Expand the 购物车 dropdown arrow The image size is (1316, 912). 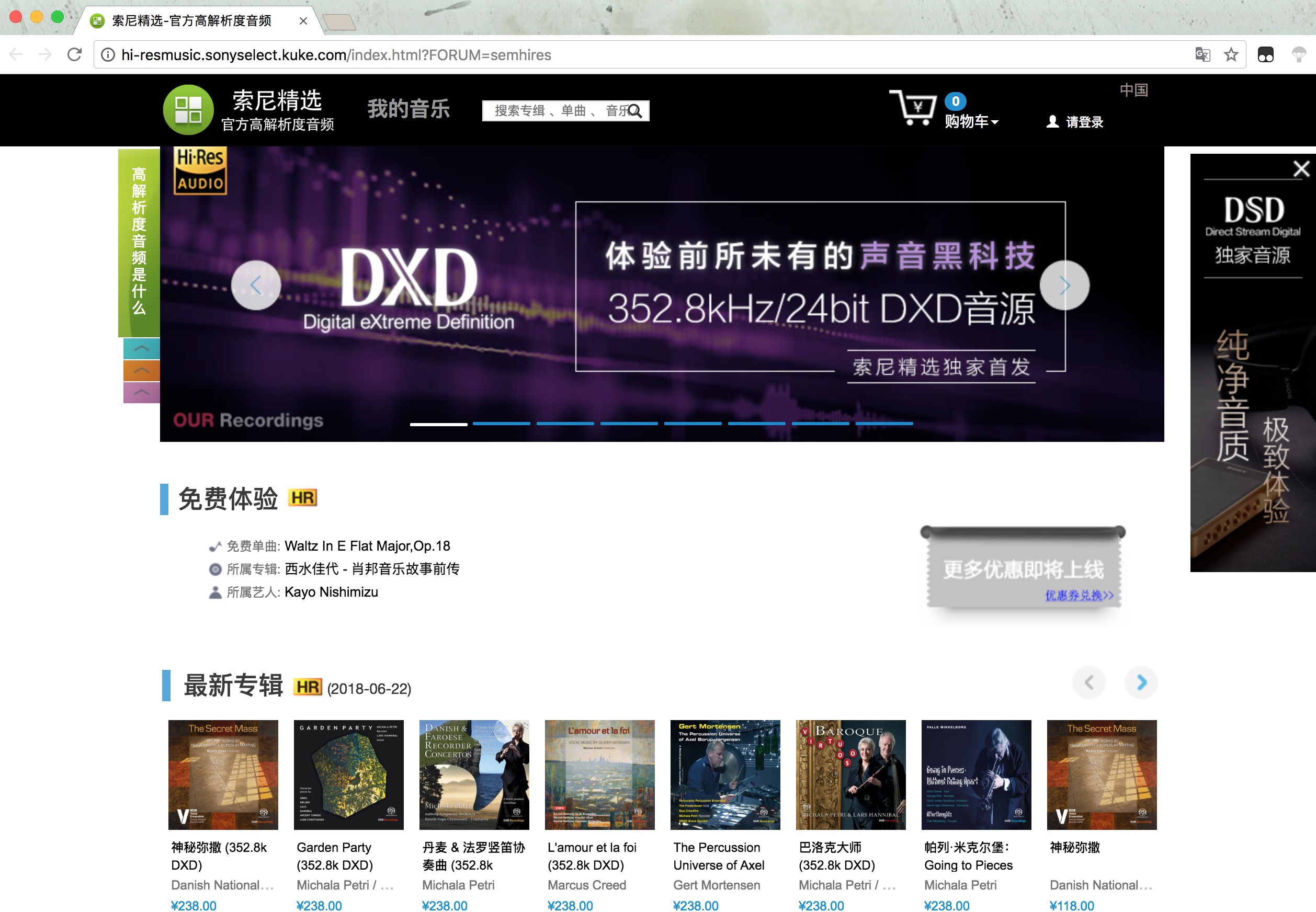pyautogui.click(x=994, y=122)
